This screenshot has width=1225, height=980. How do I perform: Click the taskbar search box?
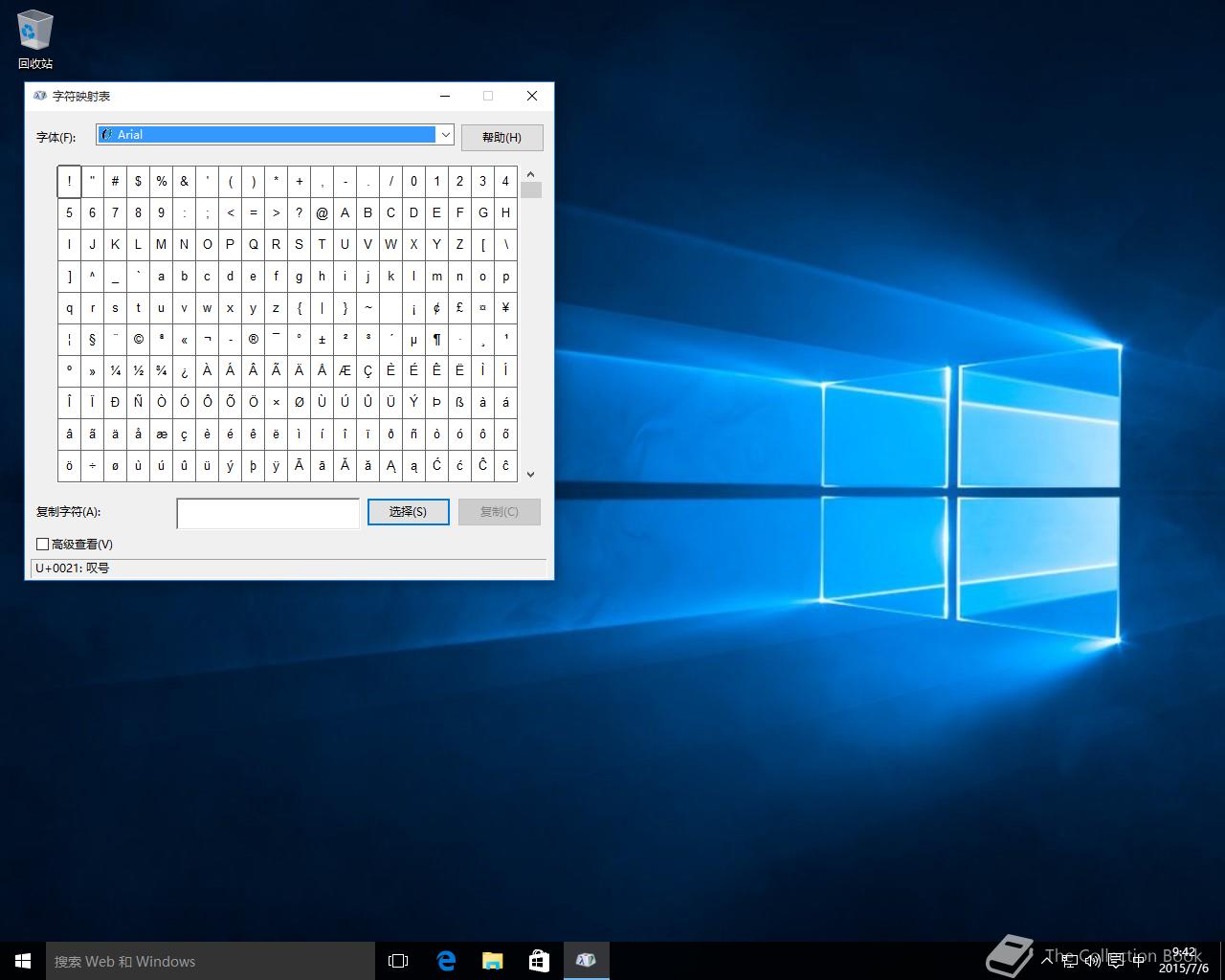tap(211, 961)
